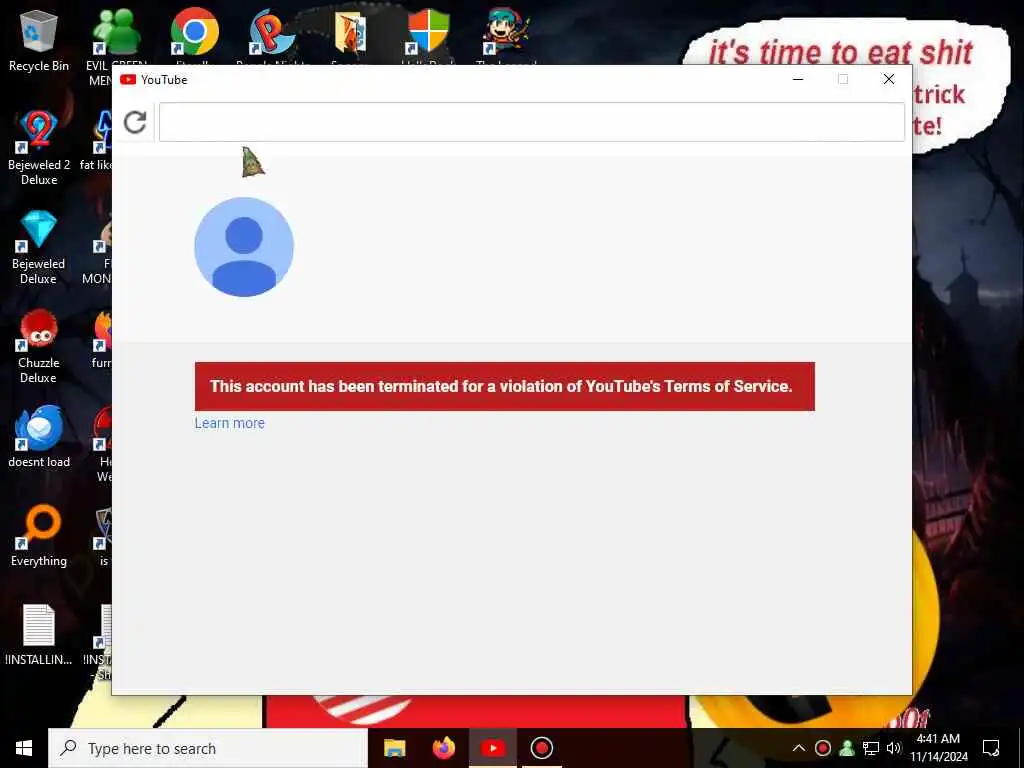The height and width of the screenshot is (768, 1024).
Task: Select the default blue profile avatar
Action: pos(244,247)
